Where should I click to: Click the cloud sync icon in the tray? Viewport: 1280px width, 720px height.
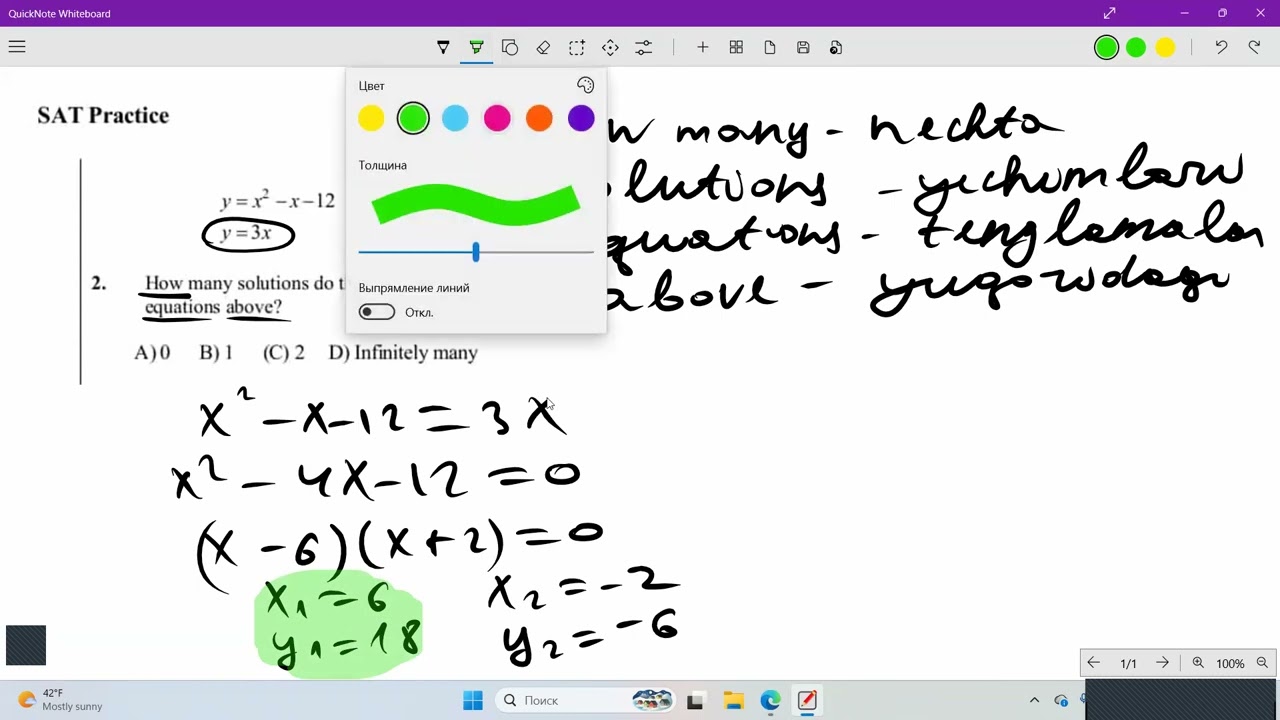[1061, 700]
